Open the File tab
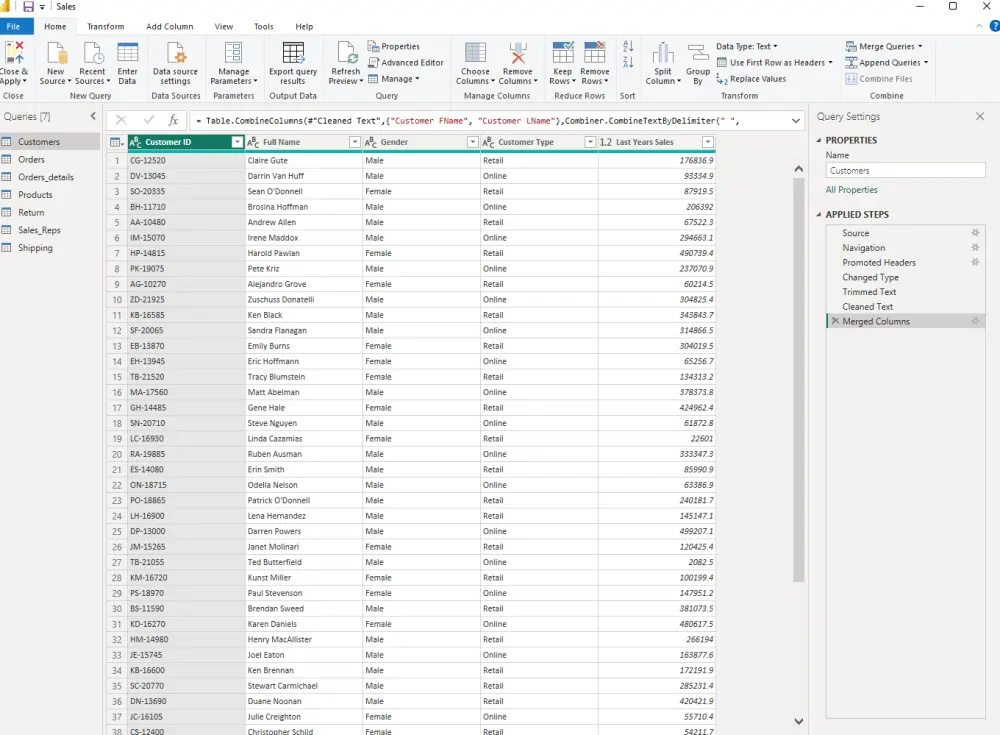Image resolution: width=1000 pixels, height=735 pixels. click(13, 27)
